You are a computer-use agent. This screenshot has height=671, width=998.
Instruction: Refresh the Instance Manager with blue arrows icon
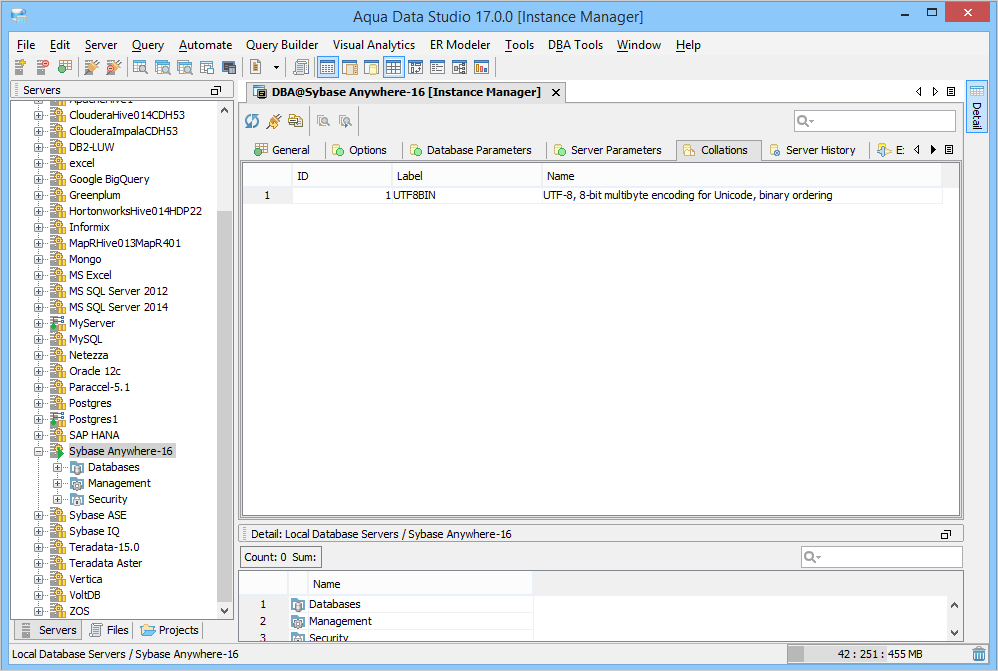click(x=252, y=121)
